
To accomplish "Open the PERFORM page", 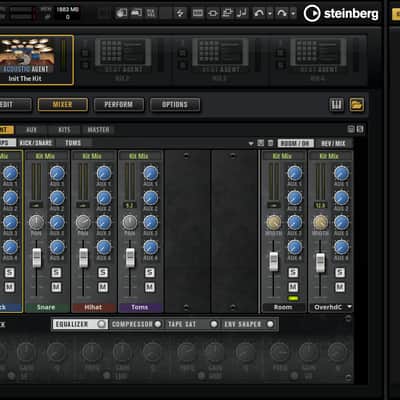I will click(119, 105).
